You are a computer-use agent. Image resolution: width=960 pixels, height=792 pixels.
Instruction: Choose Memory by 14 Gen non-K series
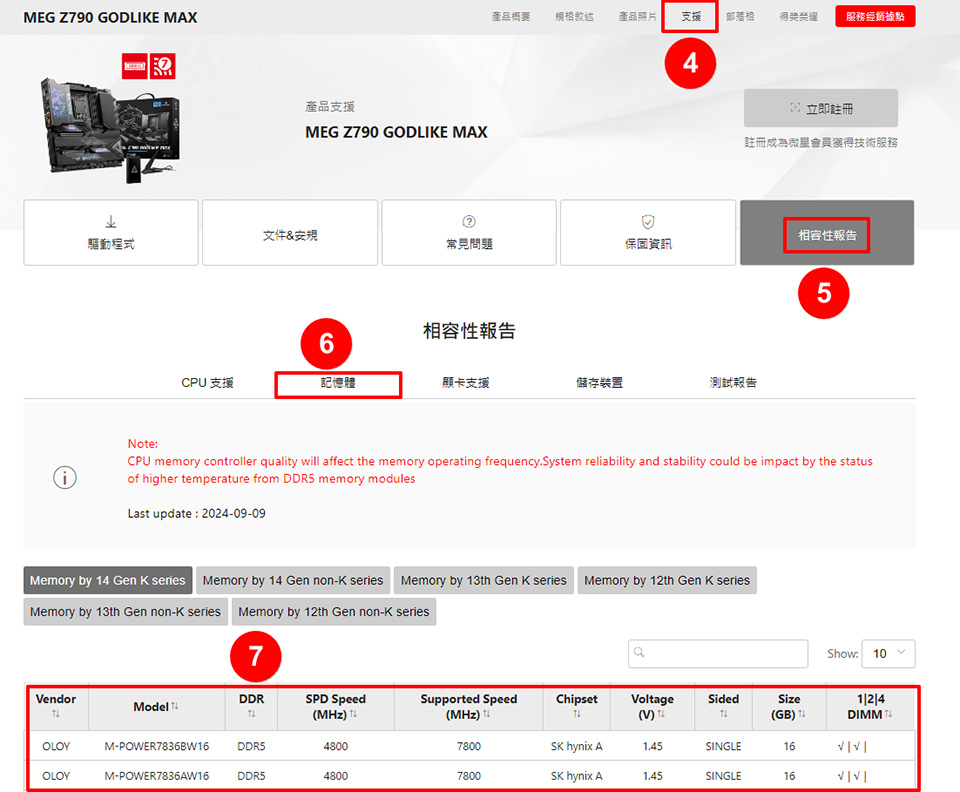293,580
